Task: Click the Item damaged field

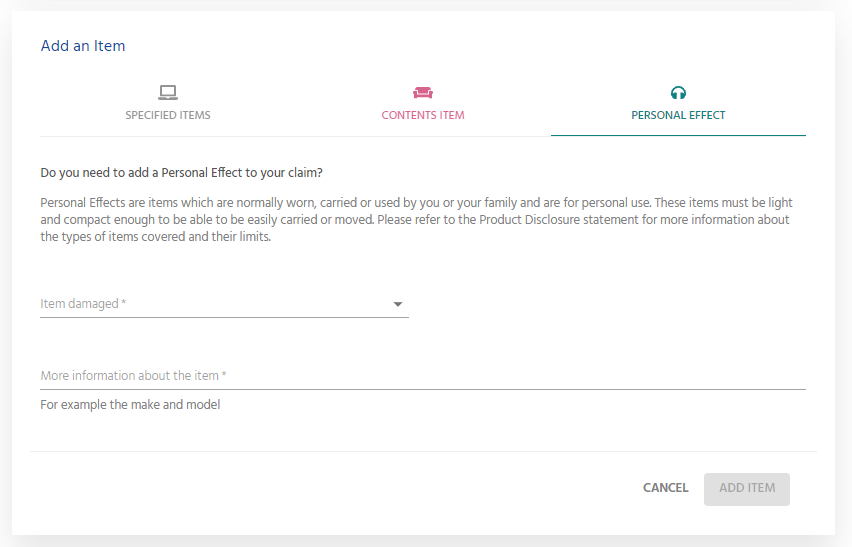Action: 224,304
